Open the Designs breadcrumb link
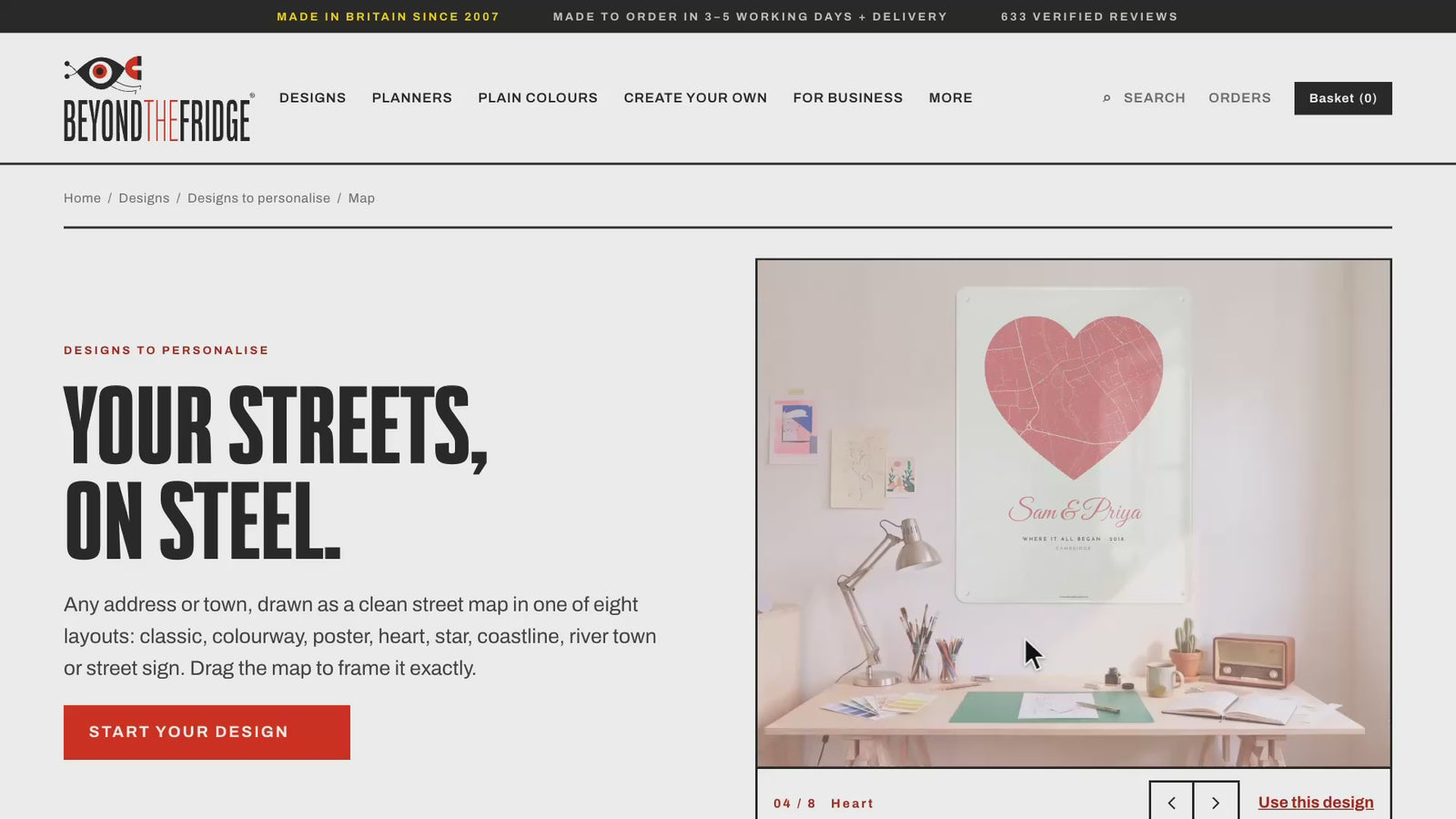 coord(144,198)
